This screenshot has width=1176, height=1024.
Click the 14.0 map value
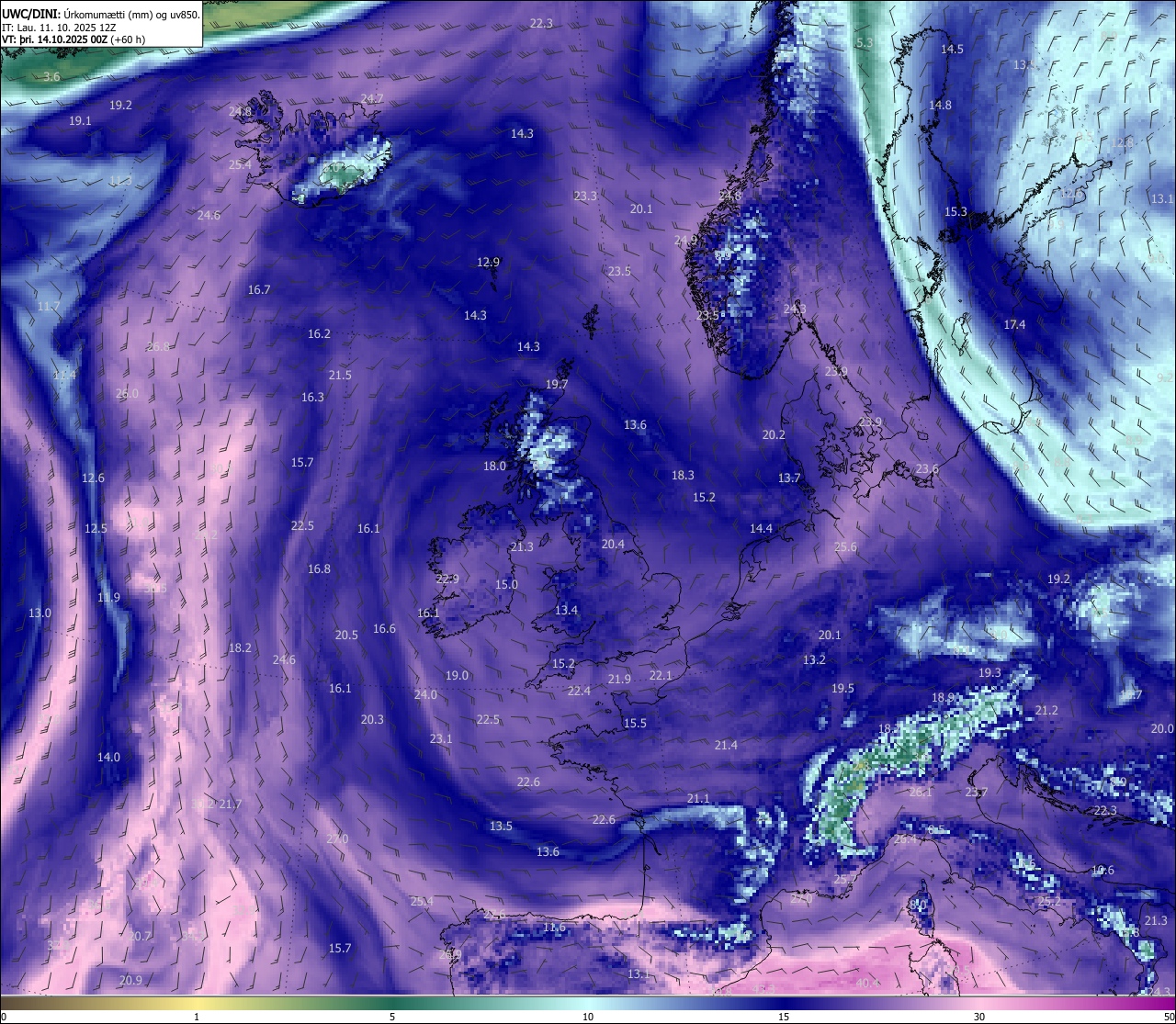pyautogui.click(x=108, y=758)
